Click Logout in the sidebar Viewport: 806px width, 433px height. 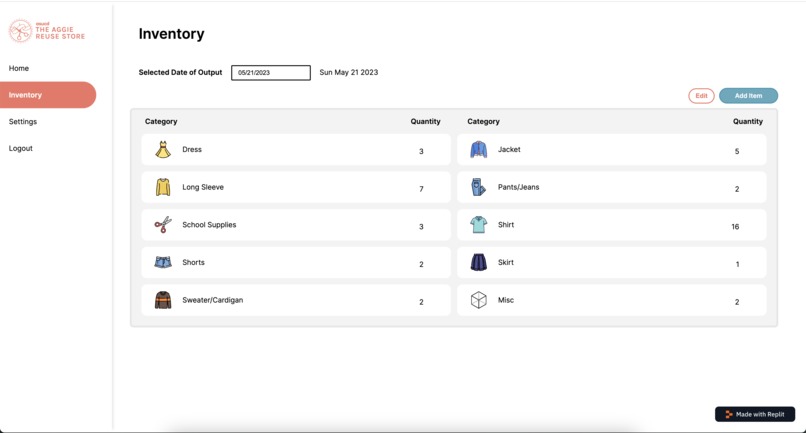[x=21, y=149]
